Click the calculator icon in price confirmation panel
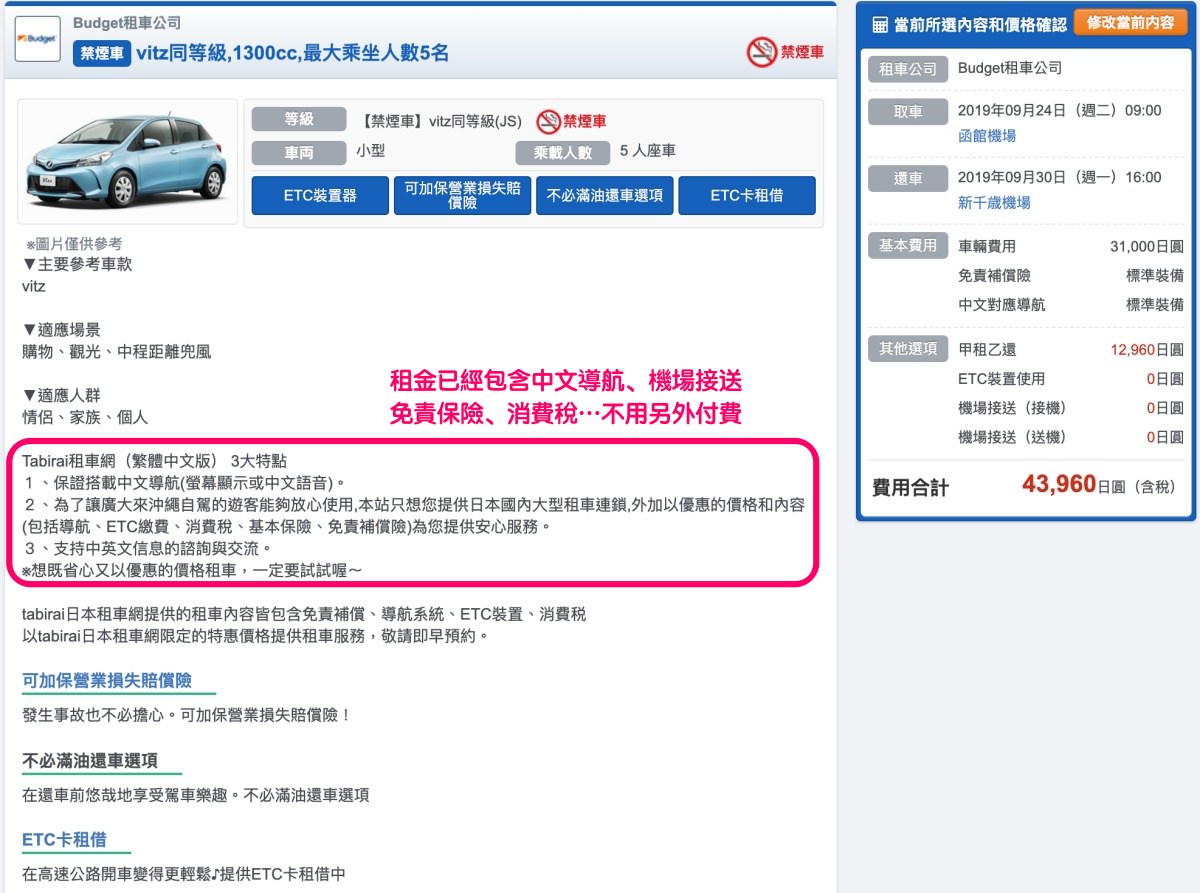The height and width of the screenshot is (893, 1200). pyautogui.click(x=880, y=24)
